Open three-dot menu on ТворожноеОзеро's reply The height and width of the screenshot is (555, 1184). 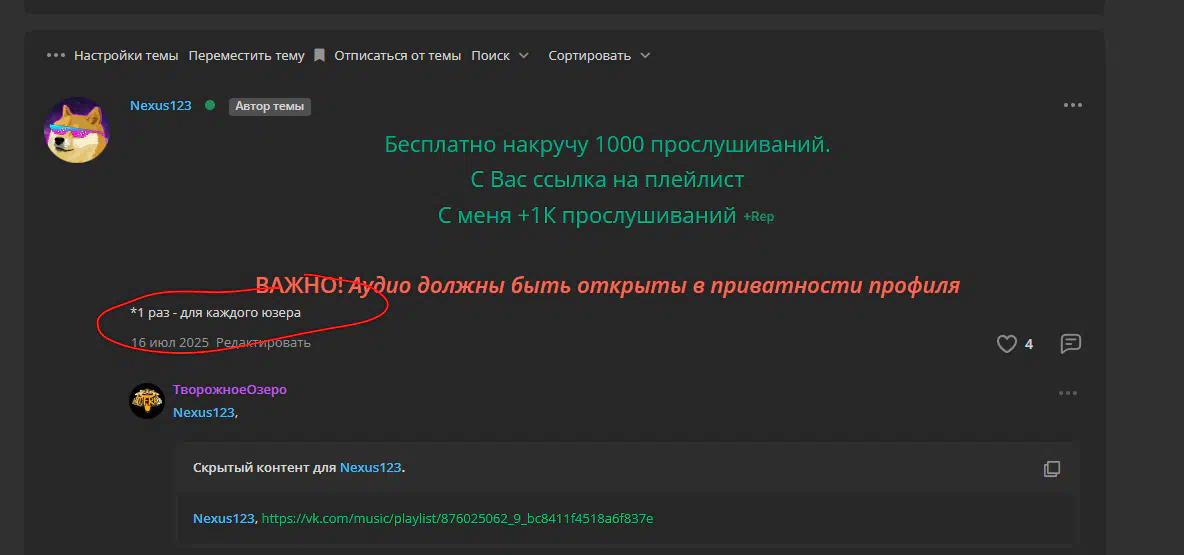click(1068, 393)
